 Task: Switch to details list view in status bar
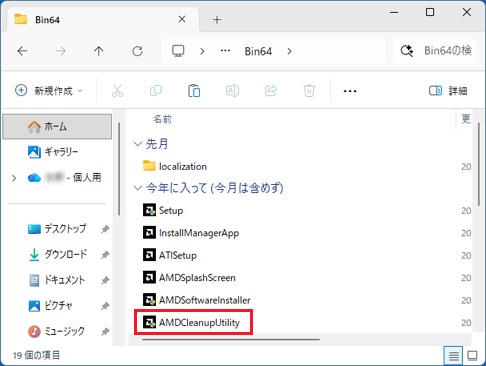click(453, 356)
